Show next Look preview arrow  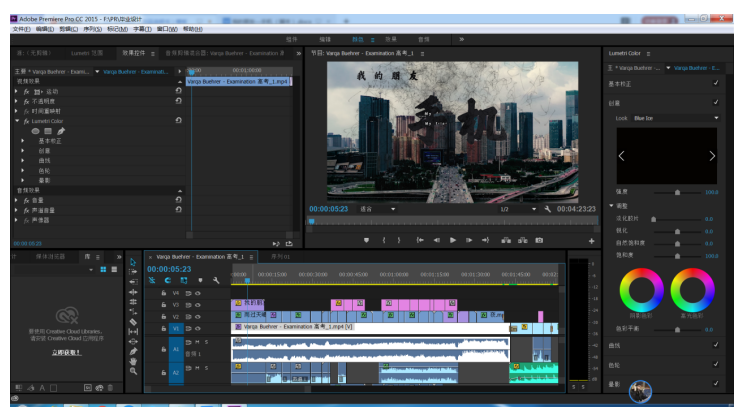point(712,156)
